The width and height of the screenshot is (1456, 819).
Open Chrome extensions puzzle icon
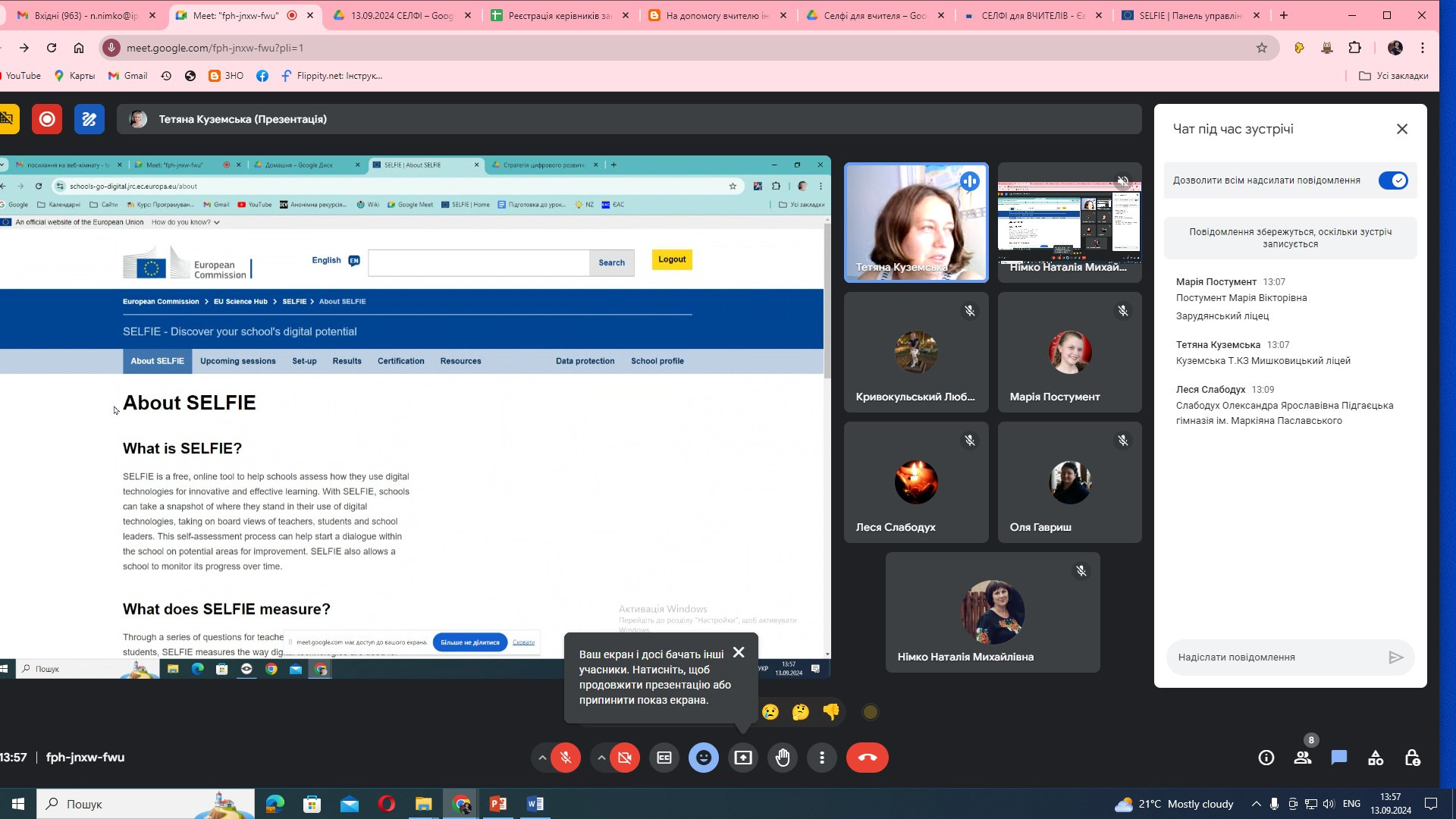coord(1355,48)
